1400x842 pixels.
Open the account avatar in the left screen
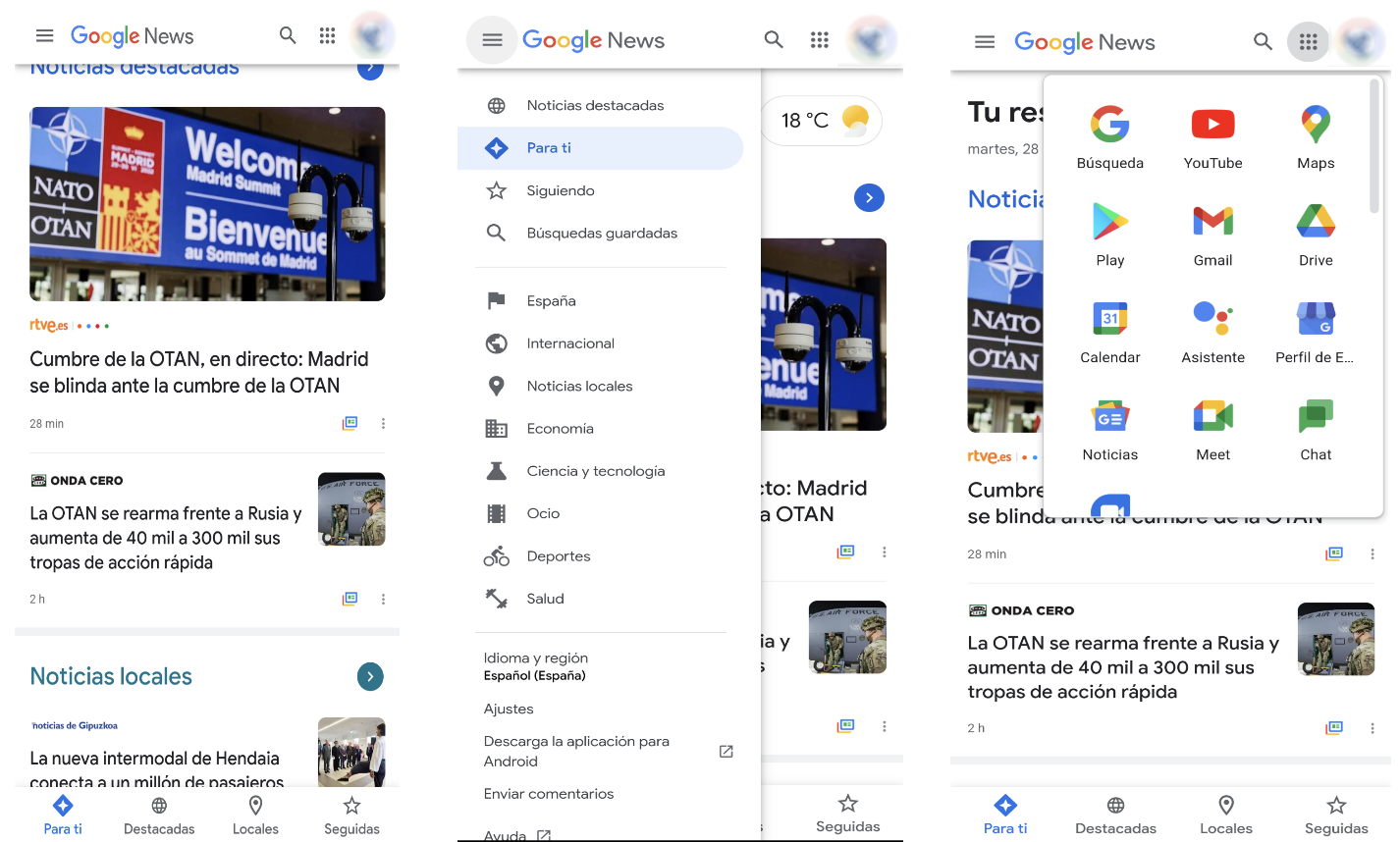pos(373,36)
